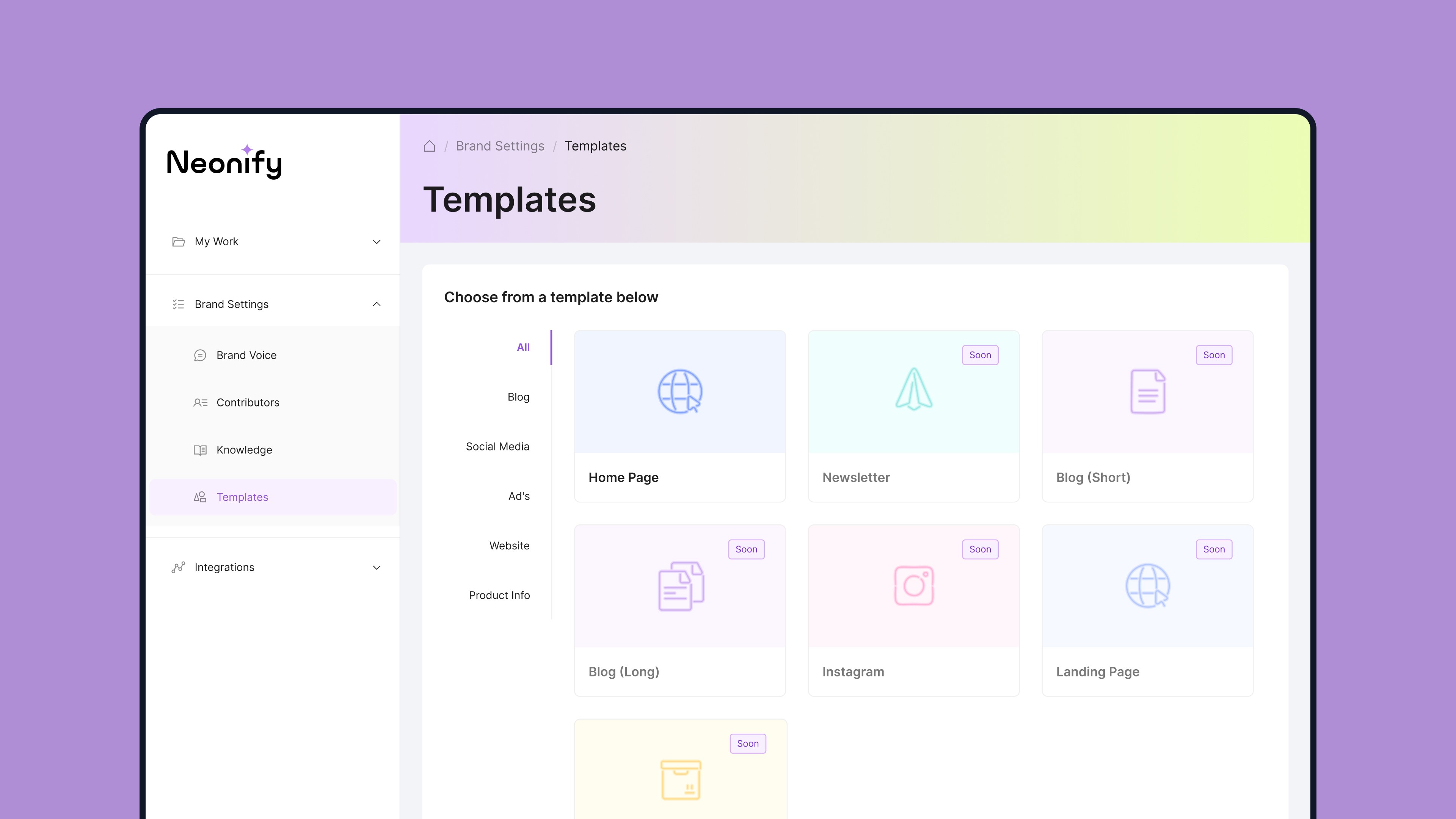This screenshot has height=819, width=1456.
Task: Click the My Work folder icon
Action: click(x=178, y=242)
